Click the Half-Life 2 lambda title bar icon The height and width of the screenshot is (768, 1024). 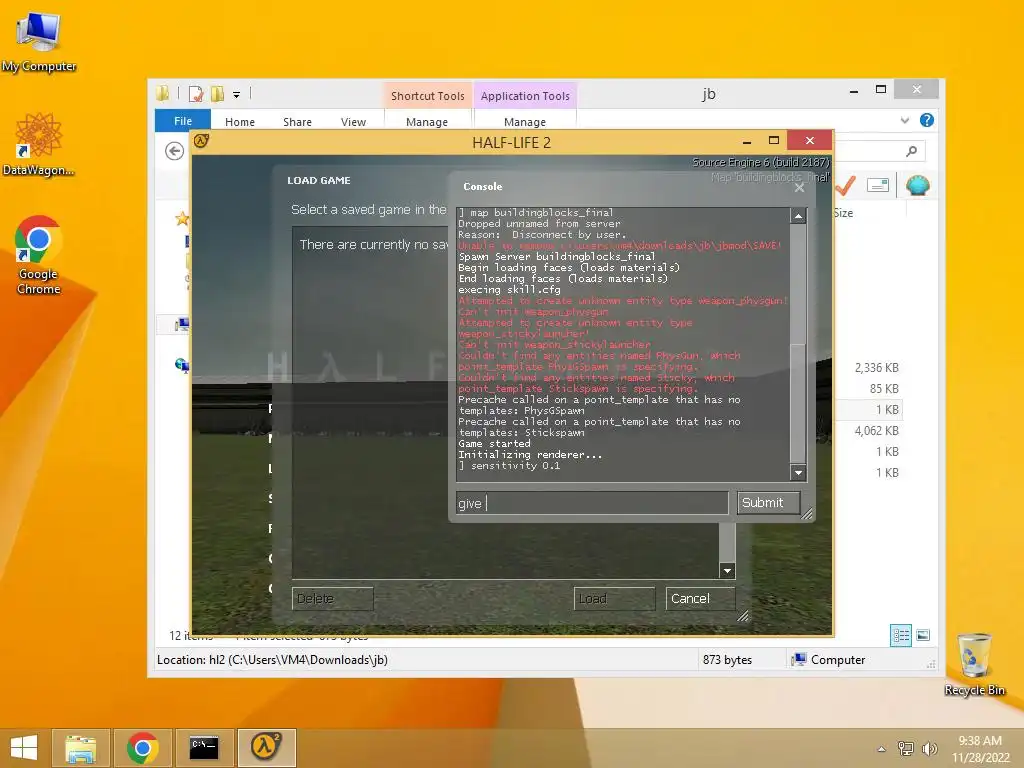[x=201, y=140]
